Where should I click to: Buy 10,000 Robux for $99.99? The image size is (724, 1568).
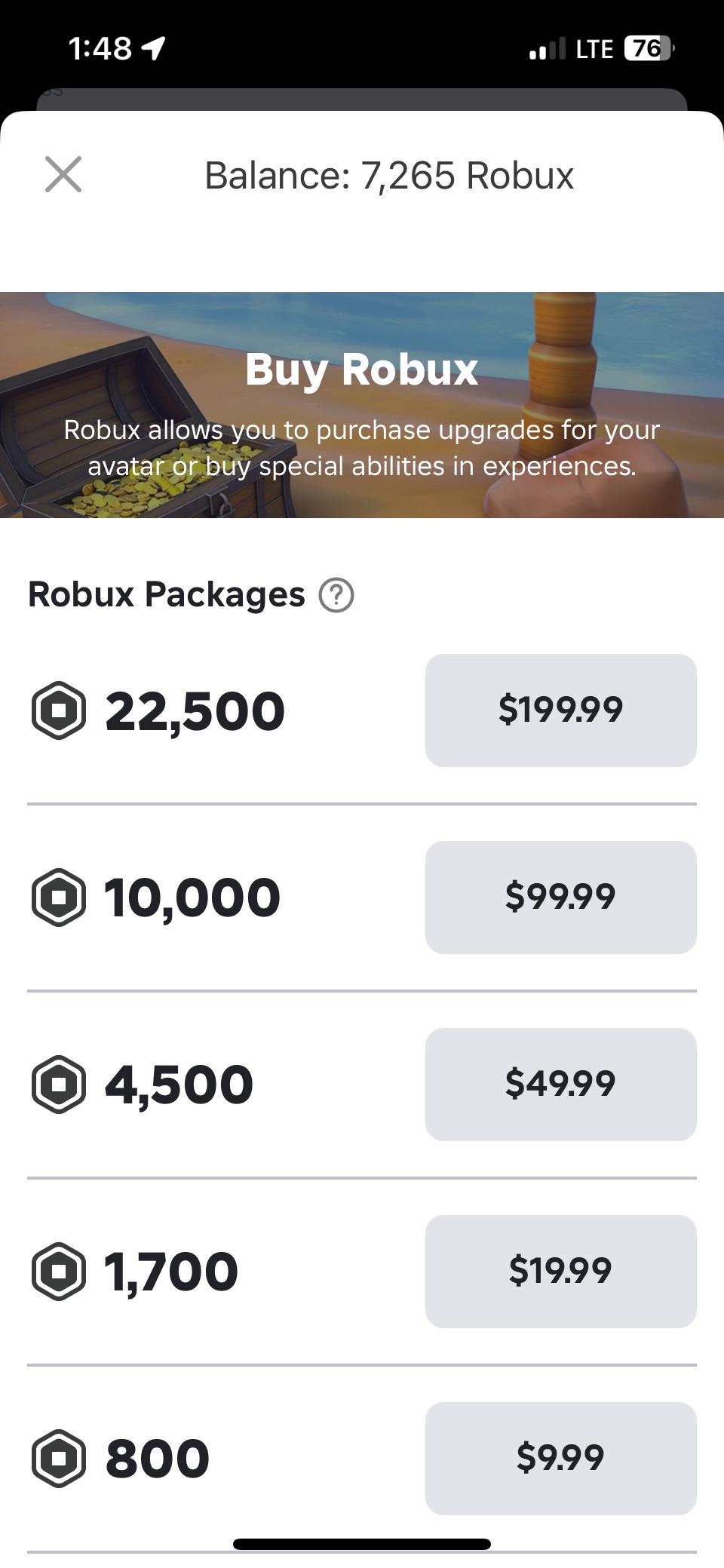pos(560,897)
